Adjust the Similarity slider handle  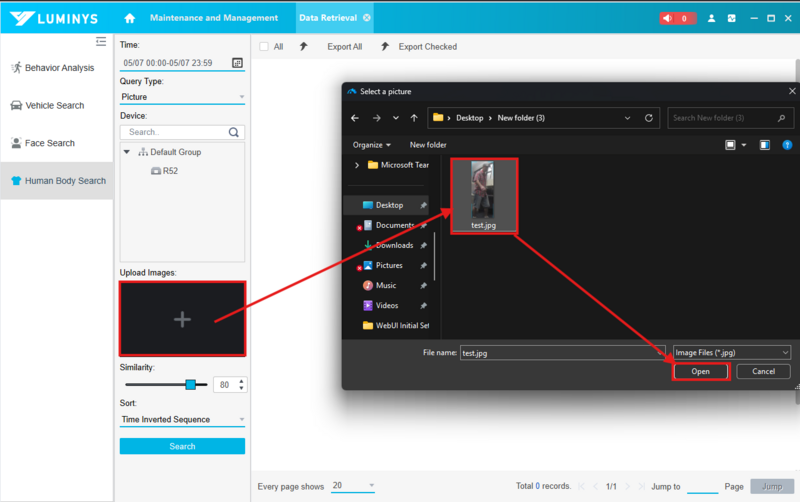[x=190, y=385]
